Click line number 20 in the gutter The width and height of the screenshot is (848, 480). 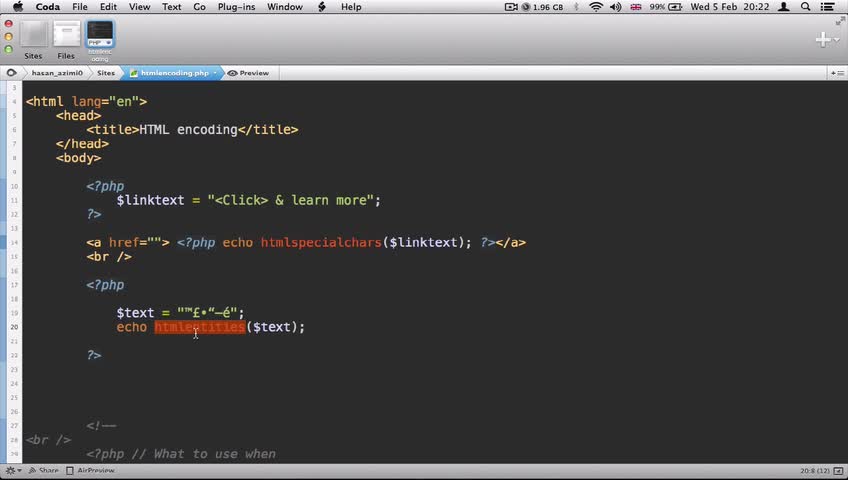pos(14,327)
